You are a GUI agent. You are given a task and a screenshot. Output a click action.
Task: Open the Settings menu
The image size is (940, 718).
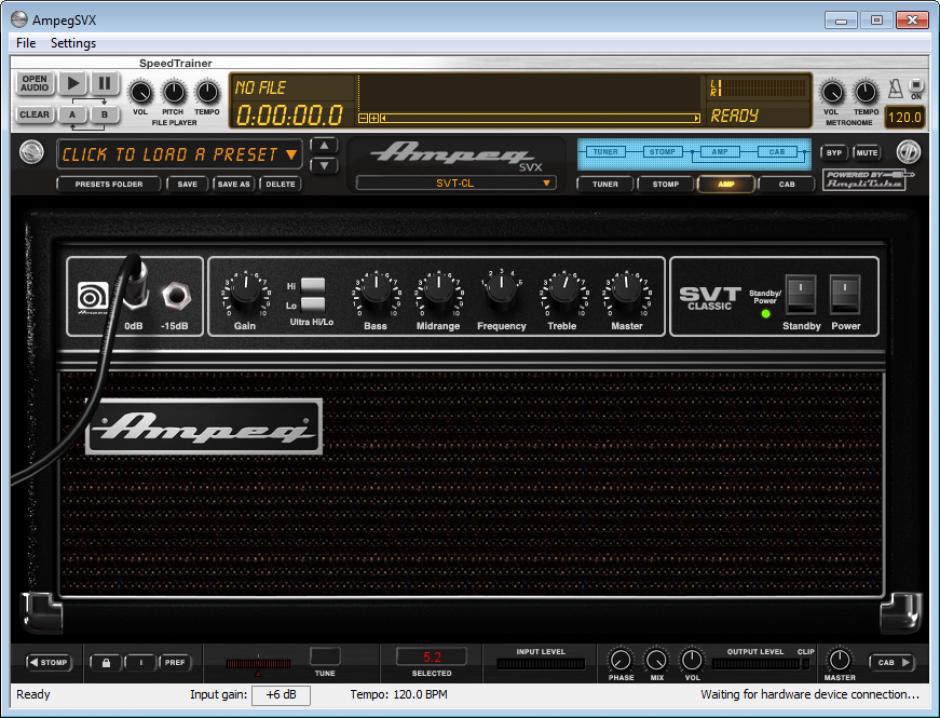click(73, 43)
